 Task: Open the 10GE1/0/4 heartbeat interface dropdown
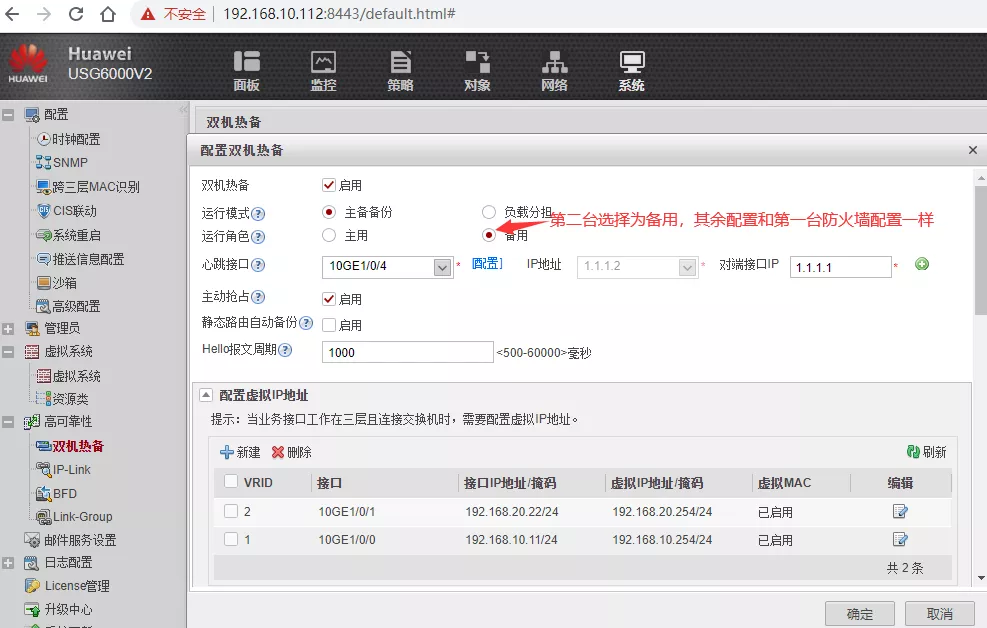(x=443, y=267)
